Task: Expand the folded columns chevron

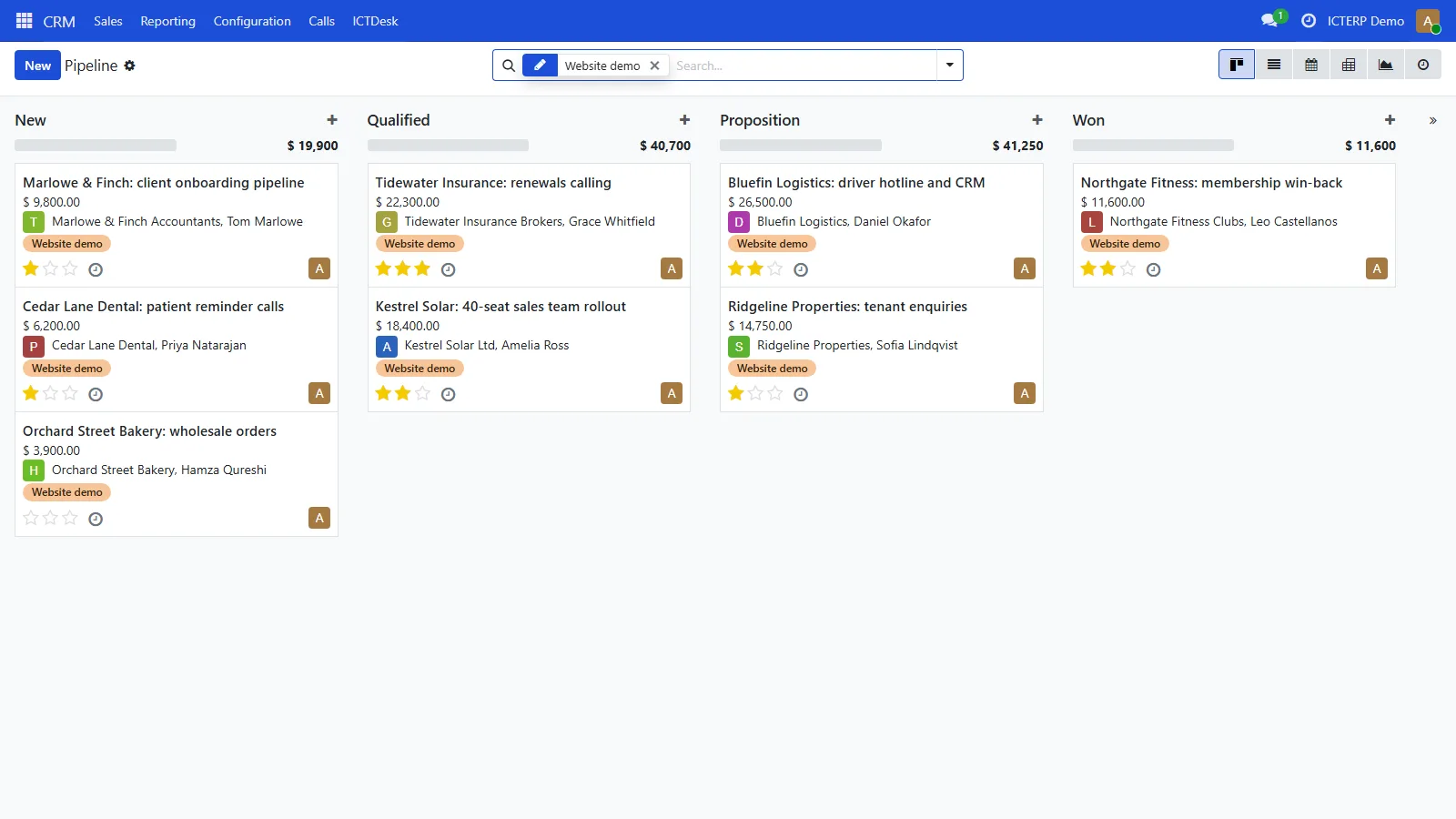Action: pos(1433,120)
